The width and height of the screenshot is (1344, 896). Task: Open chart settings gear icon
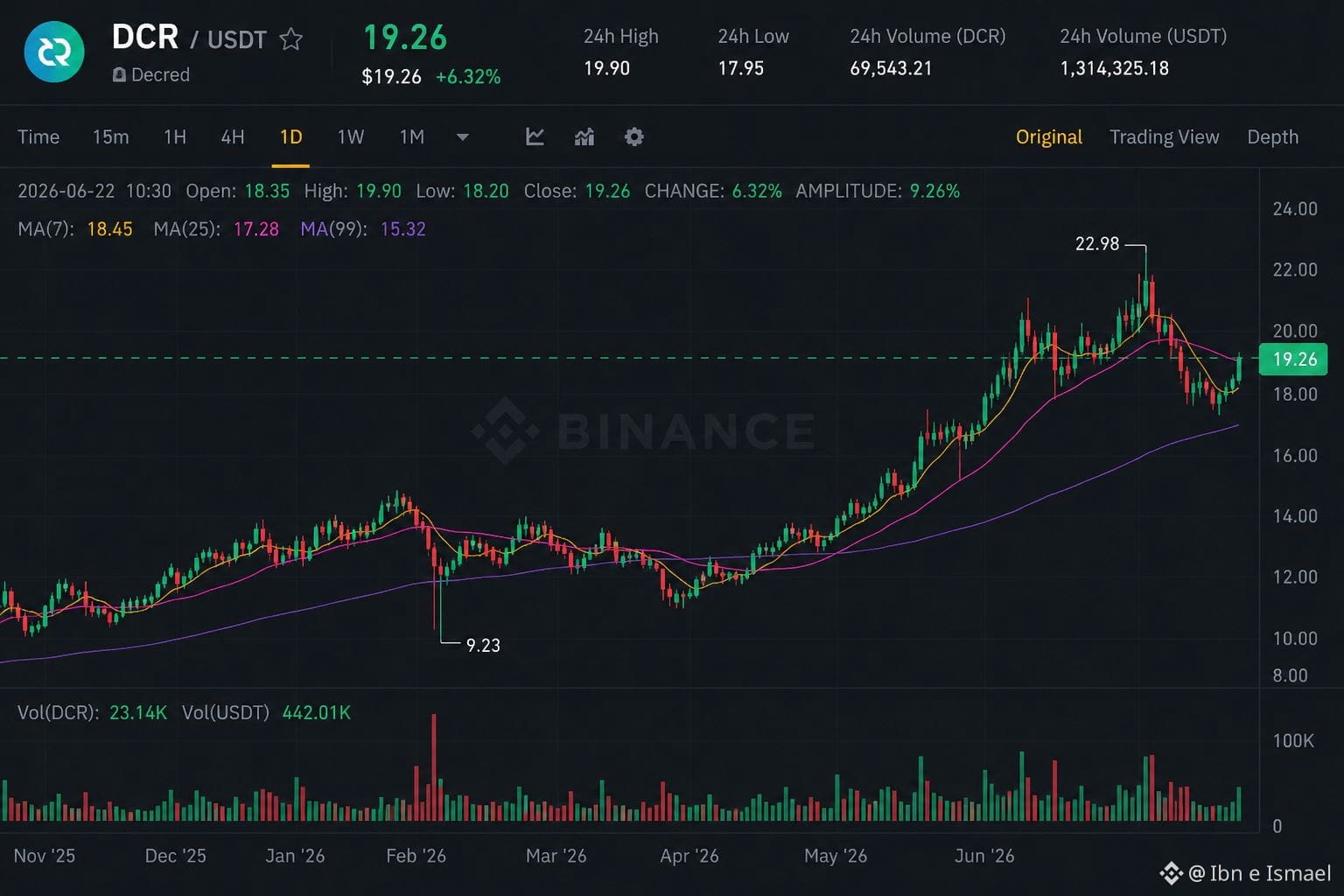tap(634, 136)
